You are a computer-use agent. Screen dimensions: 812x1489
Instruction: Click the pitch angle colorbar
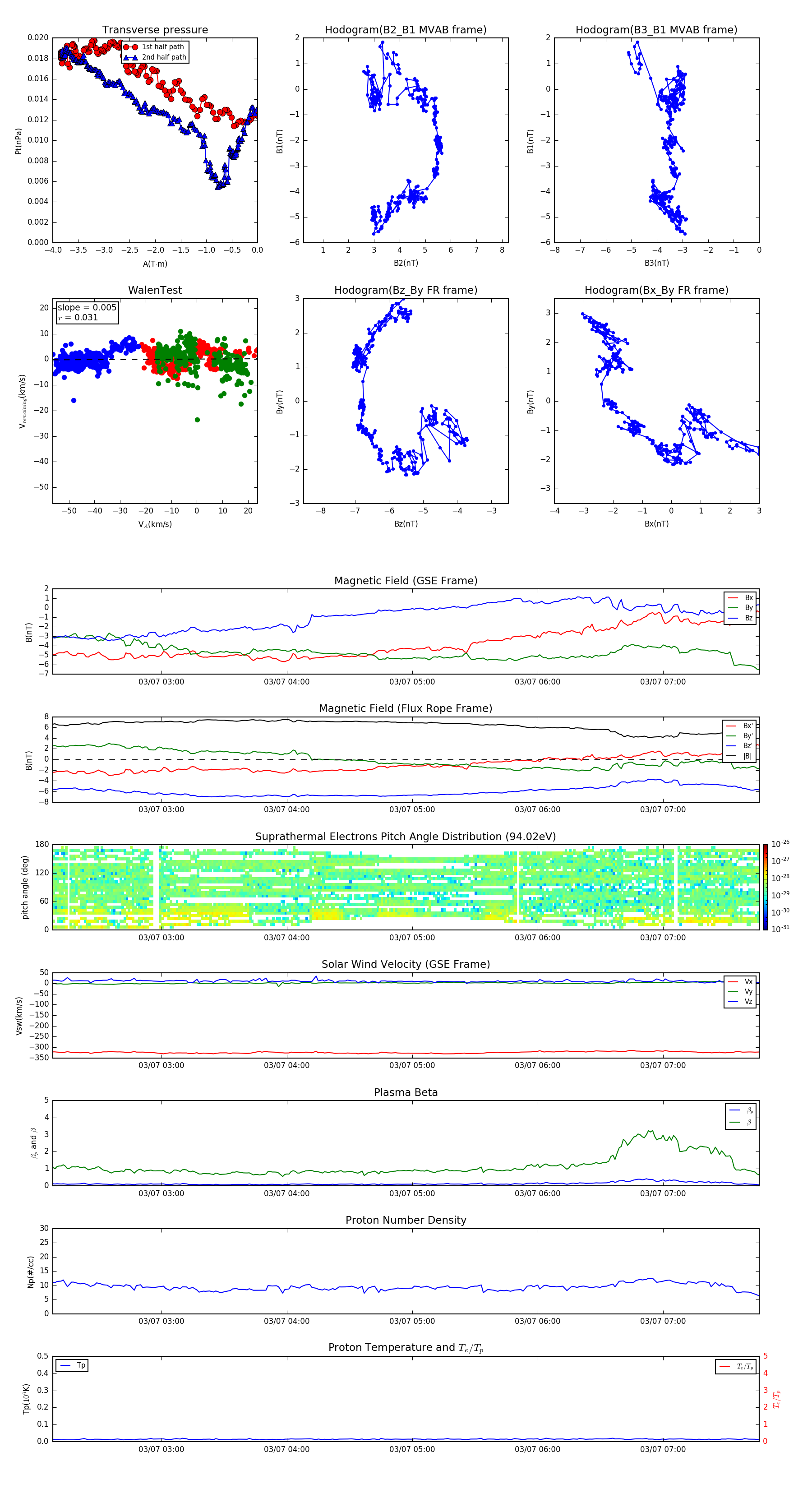tap(765, 887)
